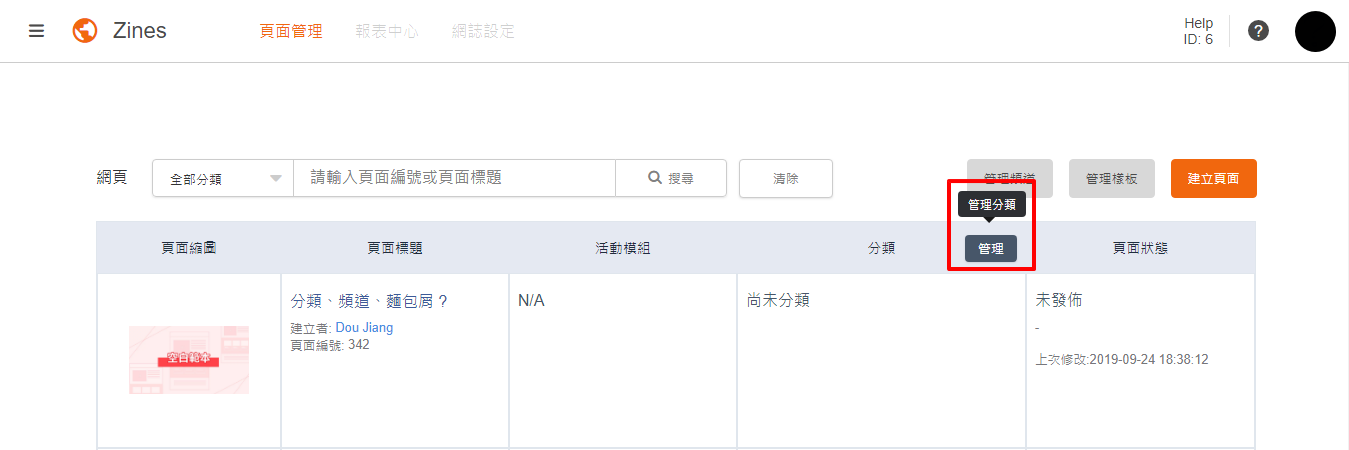Click the 管理 button beside 分類
Screen dimensions: 1349x450
click(990, 249)
